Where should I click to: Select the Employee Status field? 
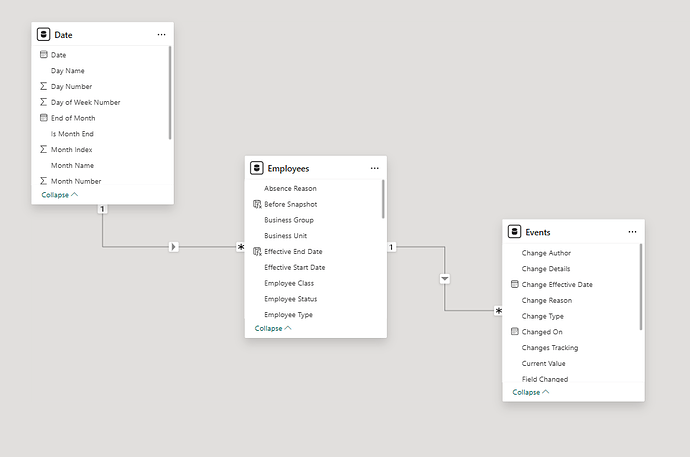click(289, 299)
